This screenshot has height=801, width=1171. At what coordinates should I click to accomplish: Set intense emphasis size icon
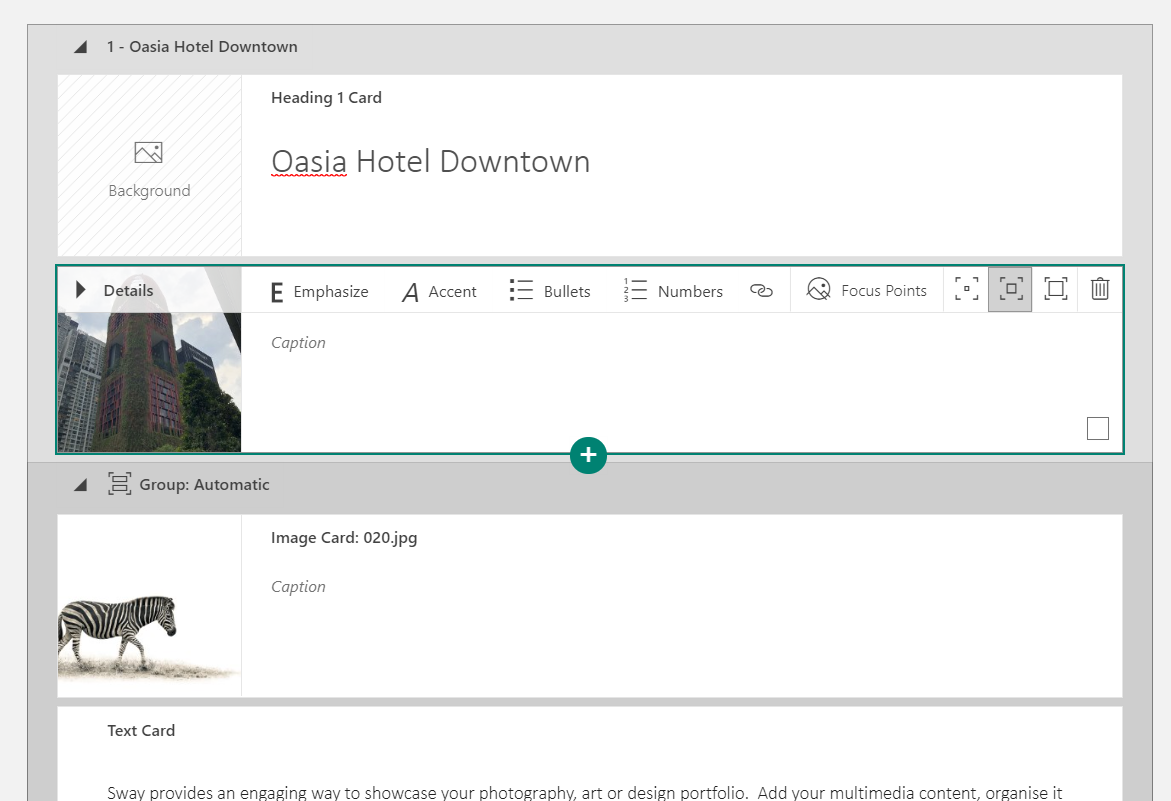(x=1055, y=289)
